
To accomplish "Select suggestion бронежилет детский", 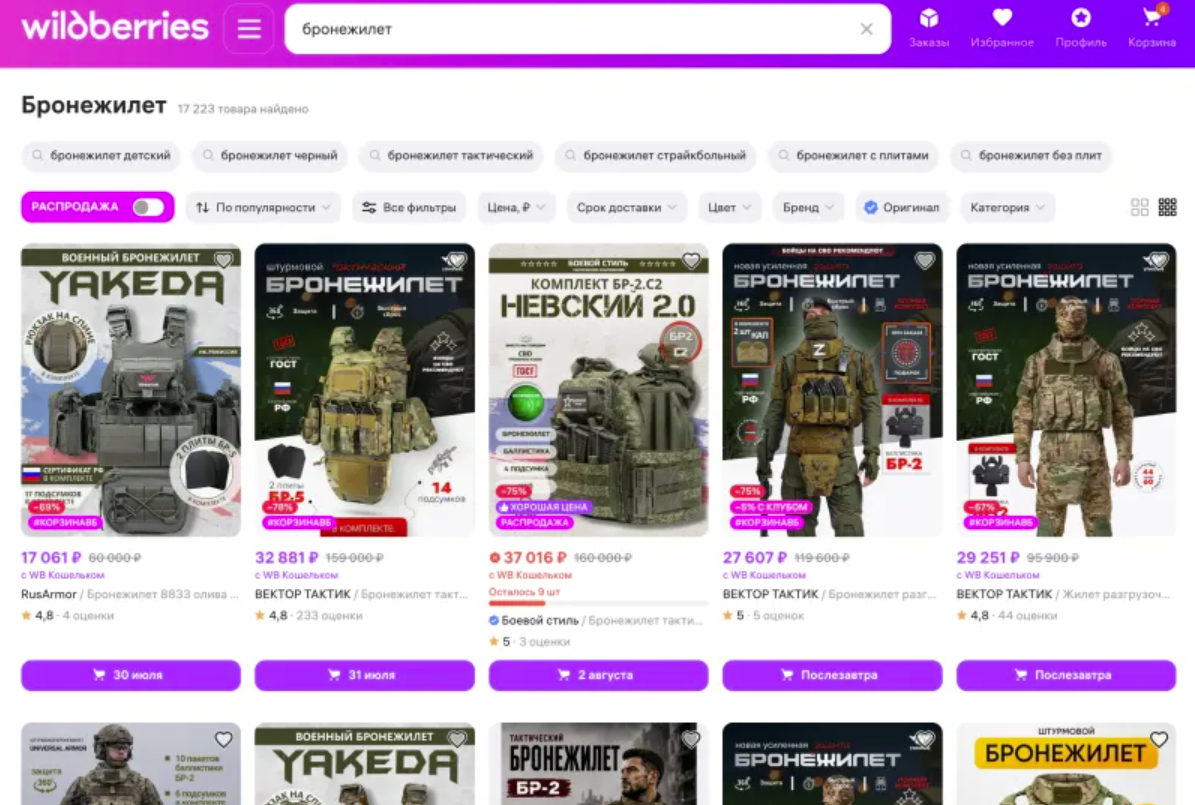I will click(101, 156).
